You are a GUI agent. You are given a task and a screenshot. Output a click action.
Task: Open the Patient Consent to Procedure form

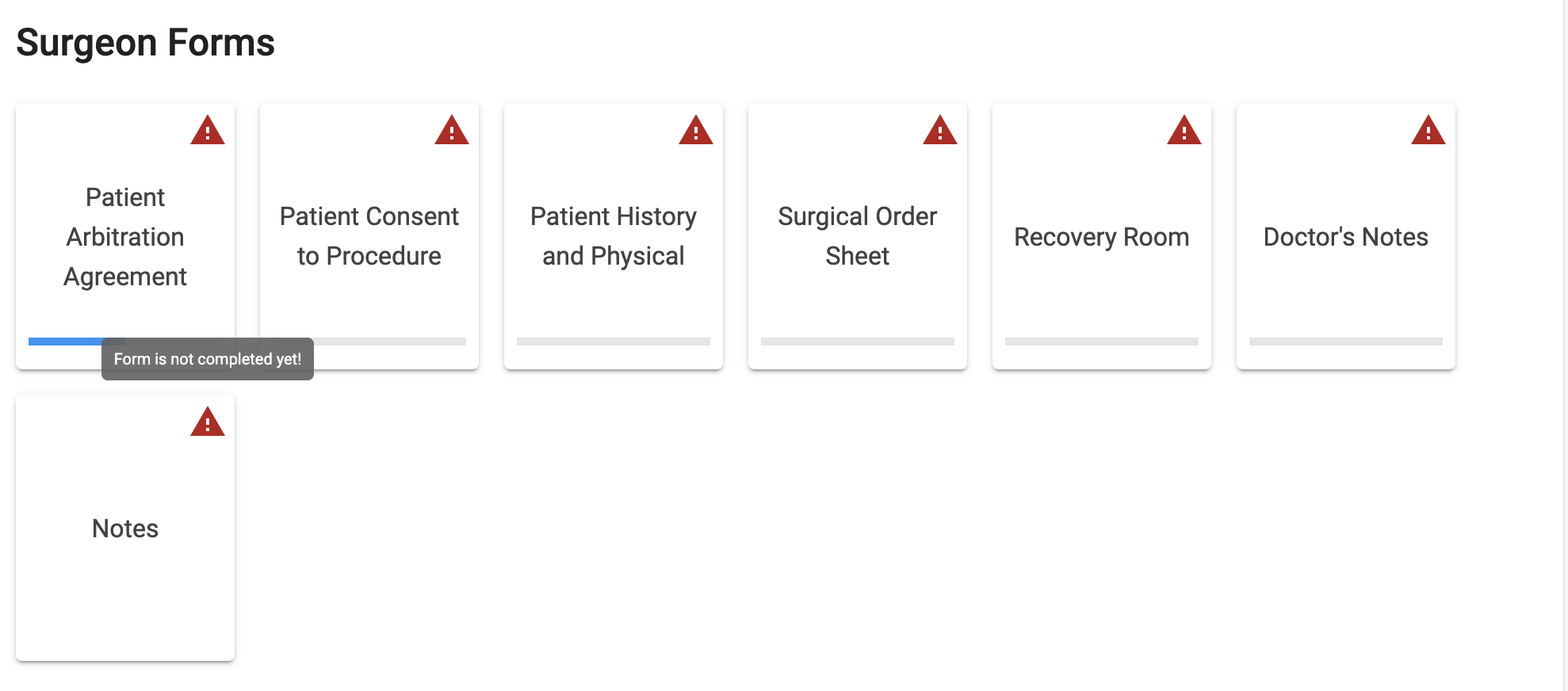(369, 236)
